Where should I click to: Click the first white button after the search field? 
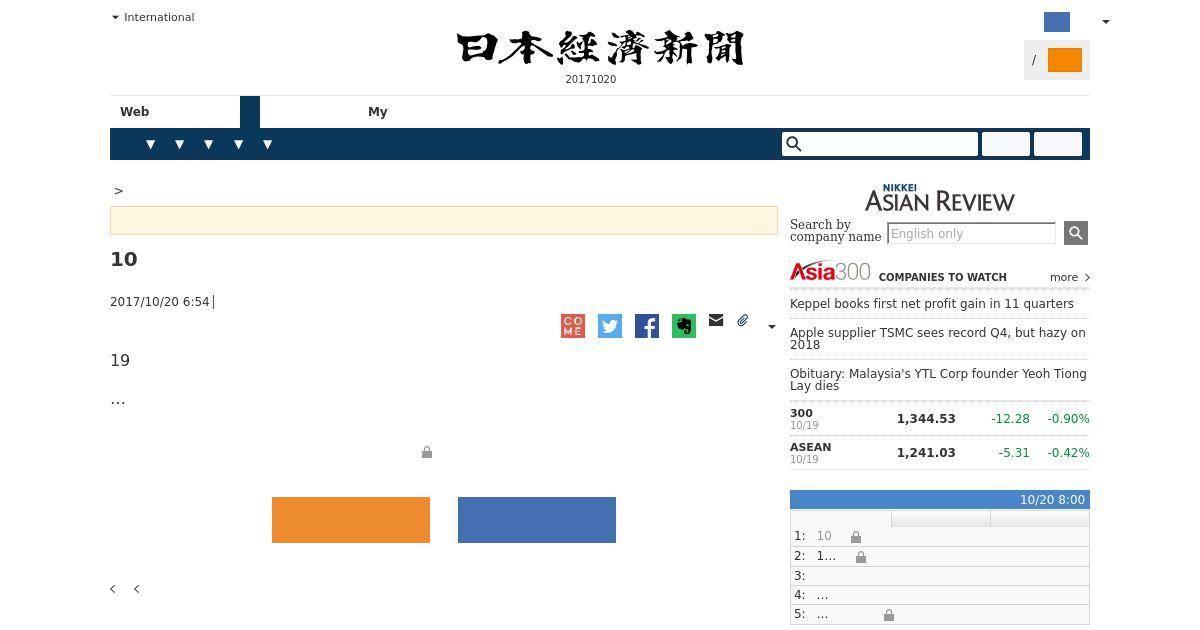[1006, 144]
